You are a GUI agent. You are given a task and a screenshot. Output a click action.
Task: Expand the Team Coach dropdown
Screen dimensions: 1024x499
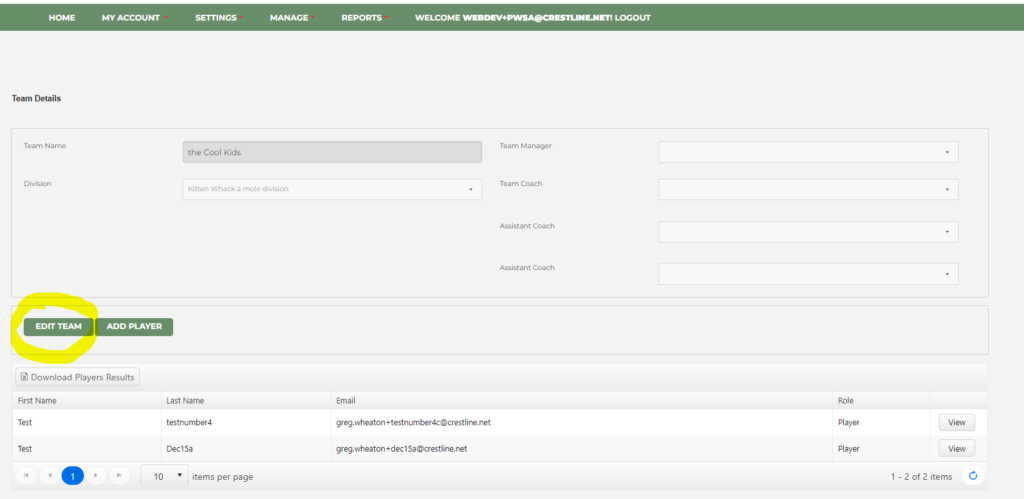point(807,190)
